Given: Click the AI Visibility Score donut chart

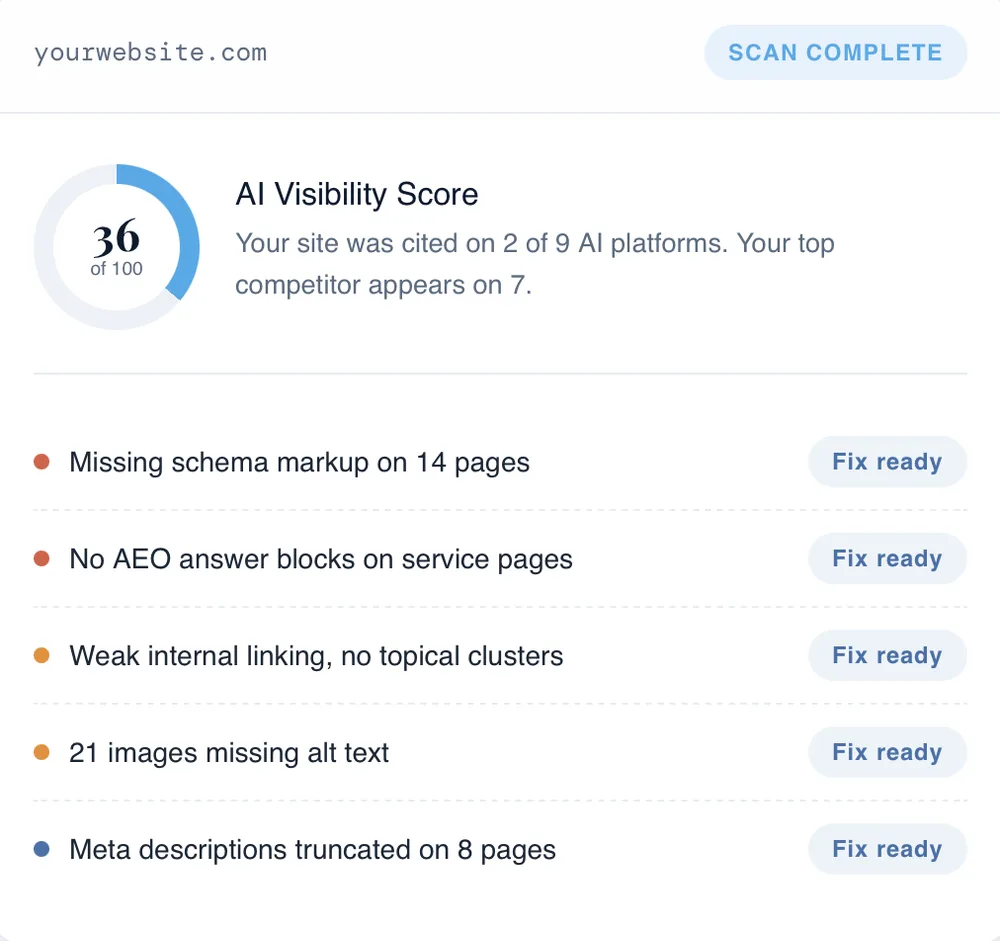Looking at the screenshot, I should point(117,247).
